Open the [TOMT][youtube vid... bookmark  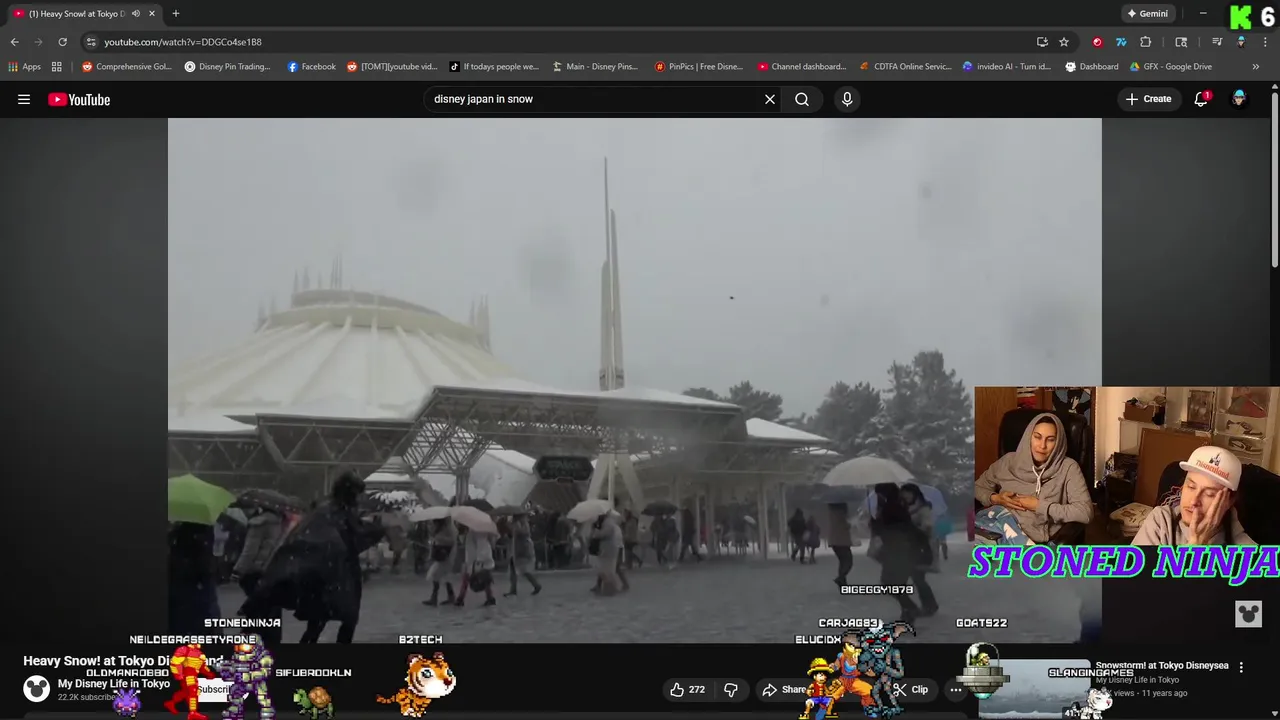click(x=392, y=67)
